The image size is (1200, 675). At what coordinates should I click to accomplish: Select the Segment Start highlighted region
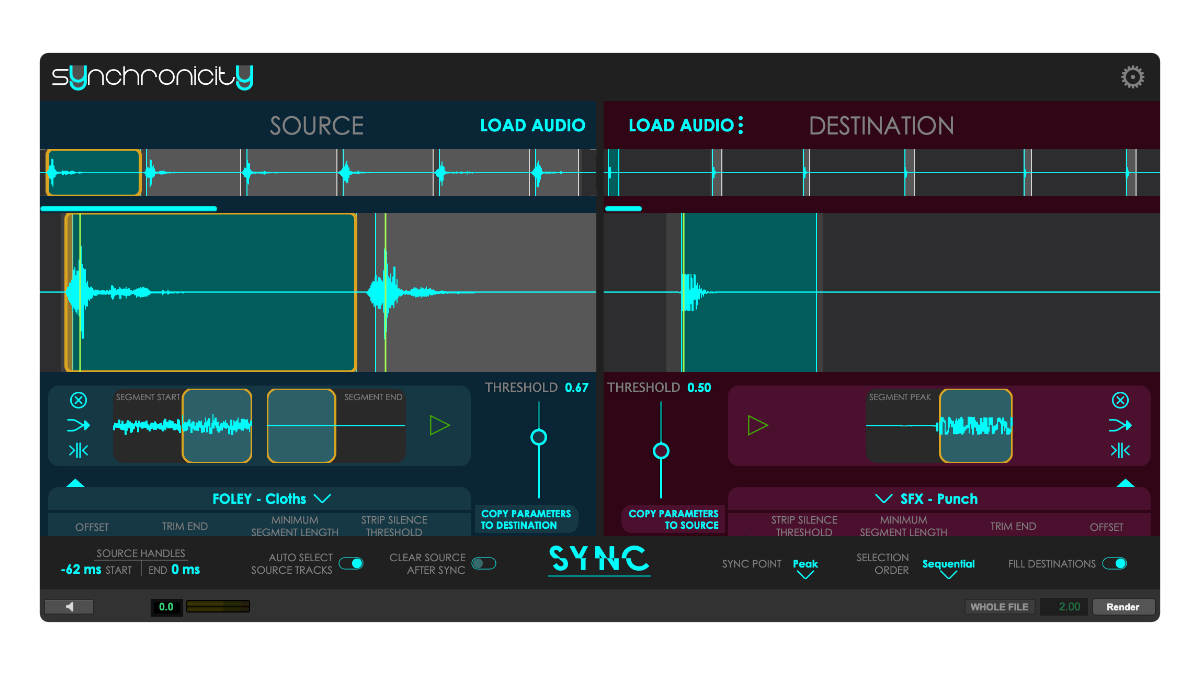[x=217, y=426]
